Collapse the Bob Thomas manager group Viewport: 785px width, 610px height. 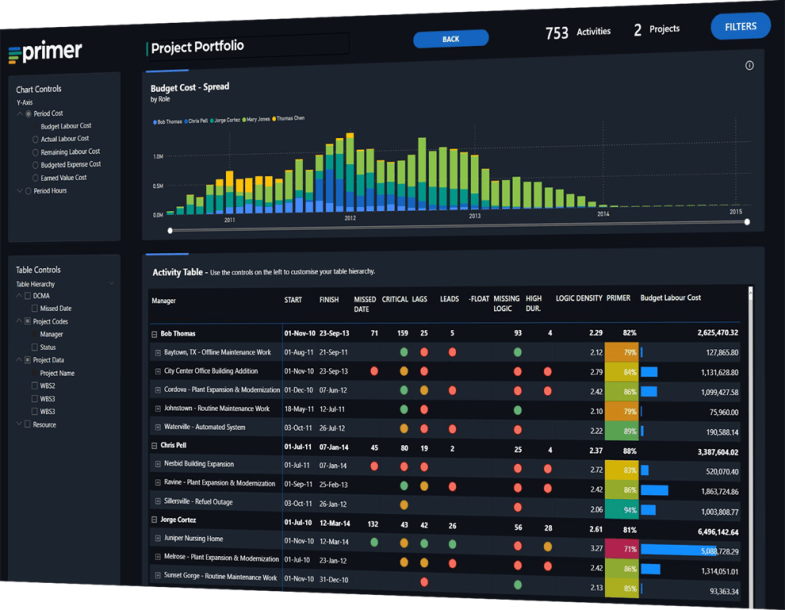pos(155,334)
